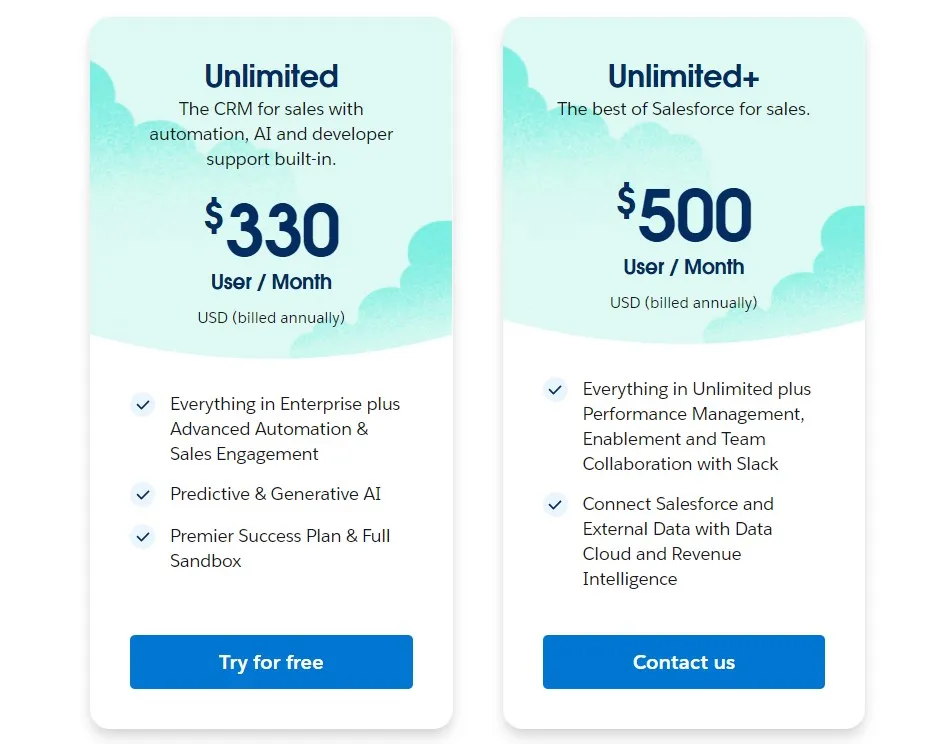Click the Contact us button
This screenshot has height=744, width=927.
[683, 662]
